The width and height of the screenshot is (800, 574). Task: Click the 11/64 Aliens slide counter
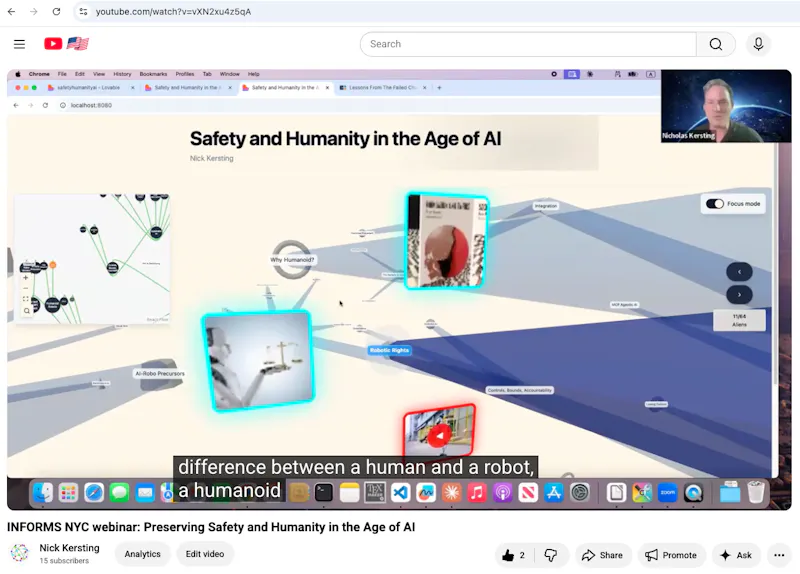pyautogui.click(x=739, y=320)
